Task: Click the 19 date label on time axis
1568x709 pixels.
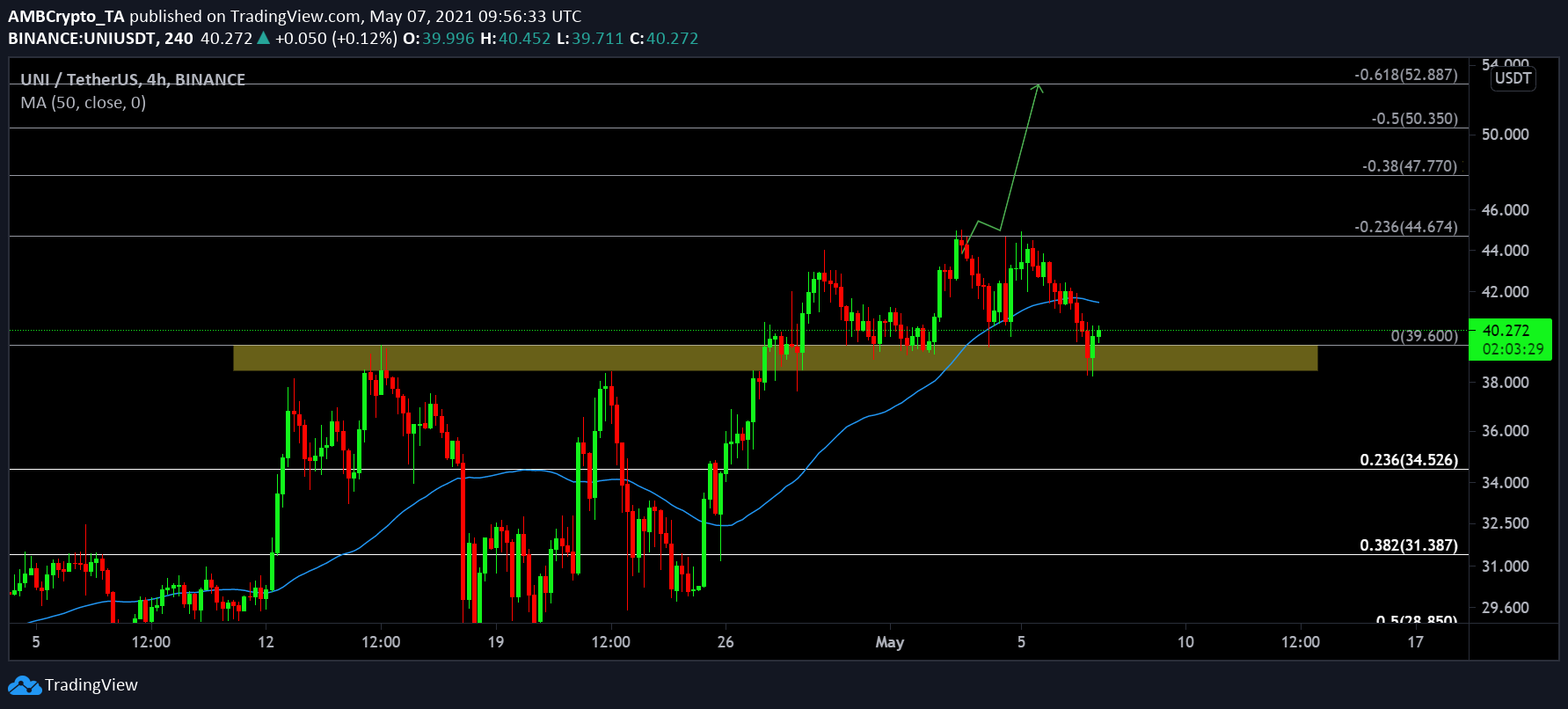Action: [x=496, y=642]
